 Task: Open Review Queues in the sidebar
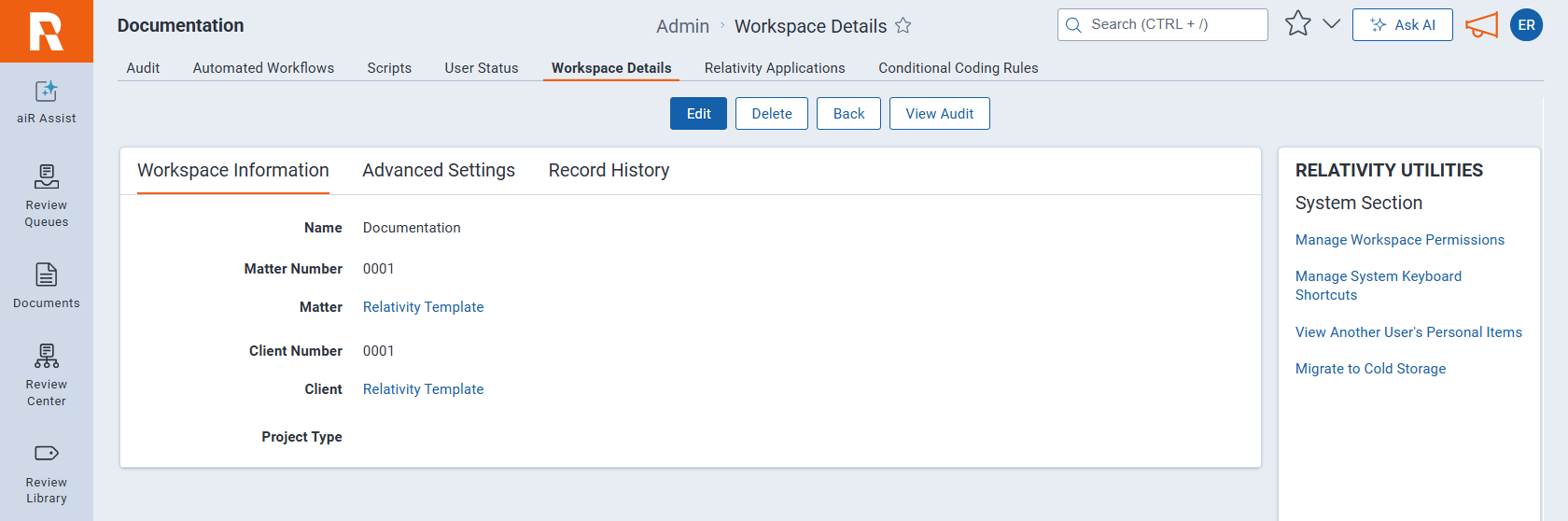[47, 196]
